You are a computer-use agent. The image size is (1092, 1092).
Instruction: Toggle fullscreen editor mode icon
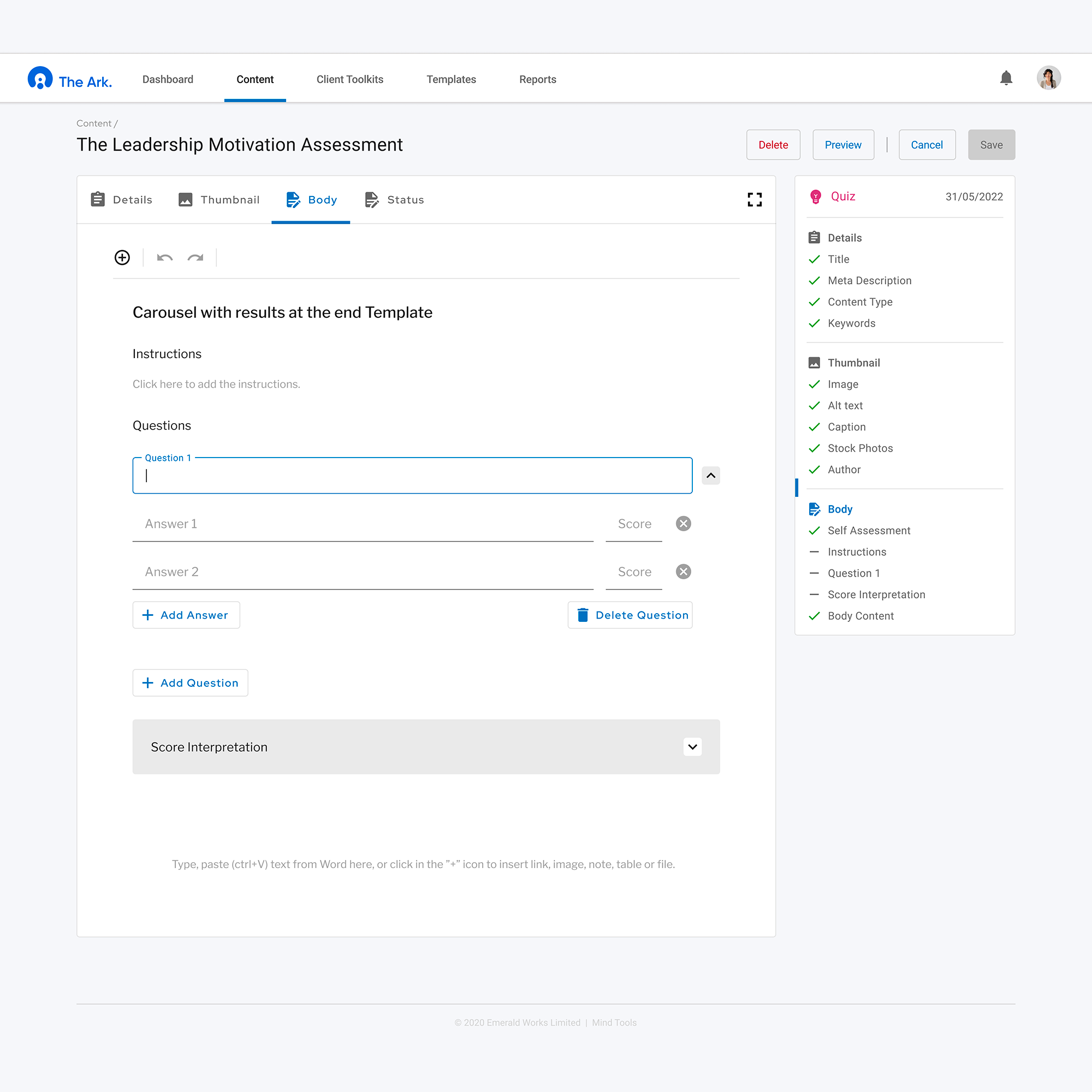coord(755,199)
